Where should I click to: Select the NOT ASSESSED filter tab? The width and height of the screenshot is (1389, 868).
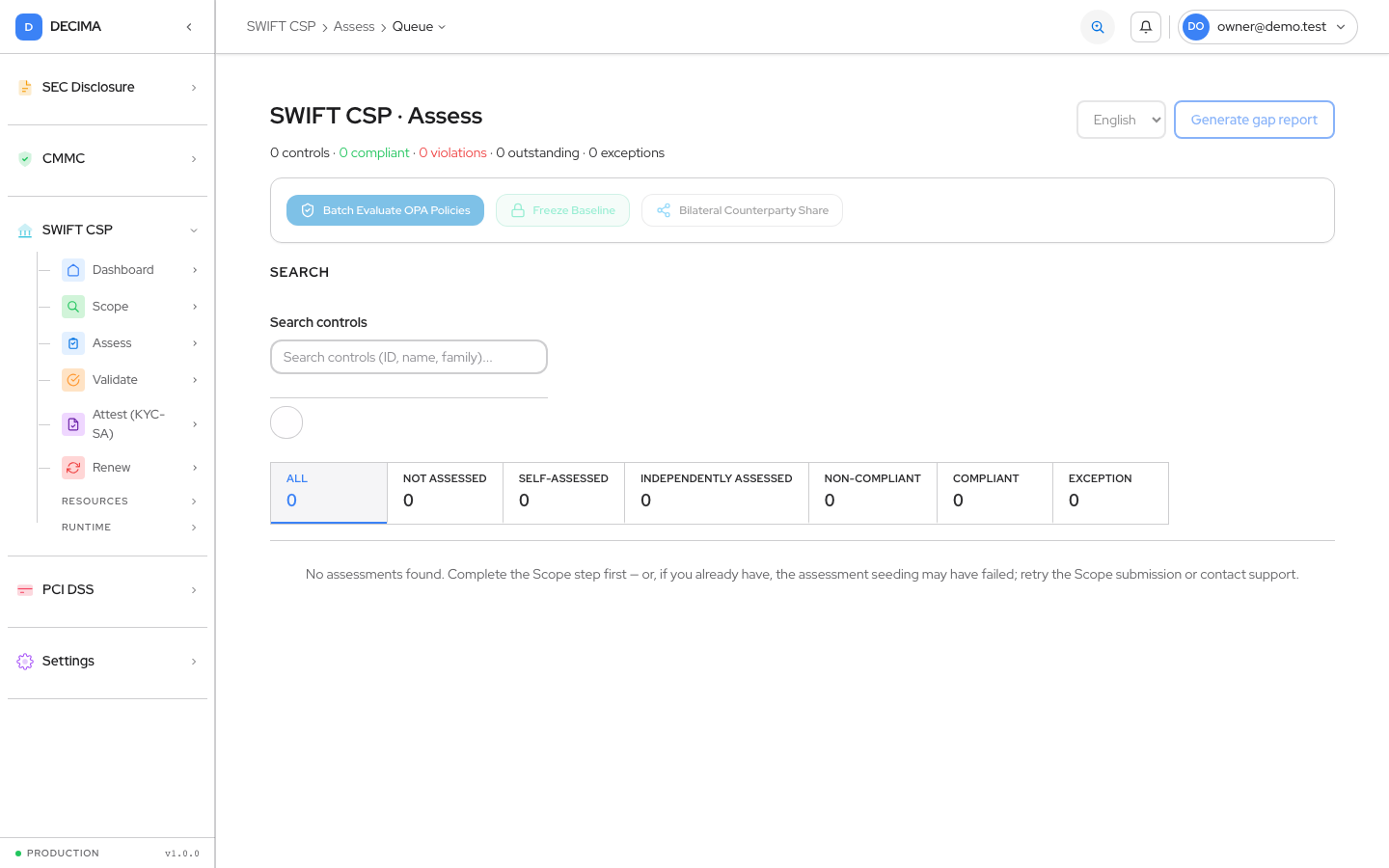(445, 493)
